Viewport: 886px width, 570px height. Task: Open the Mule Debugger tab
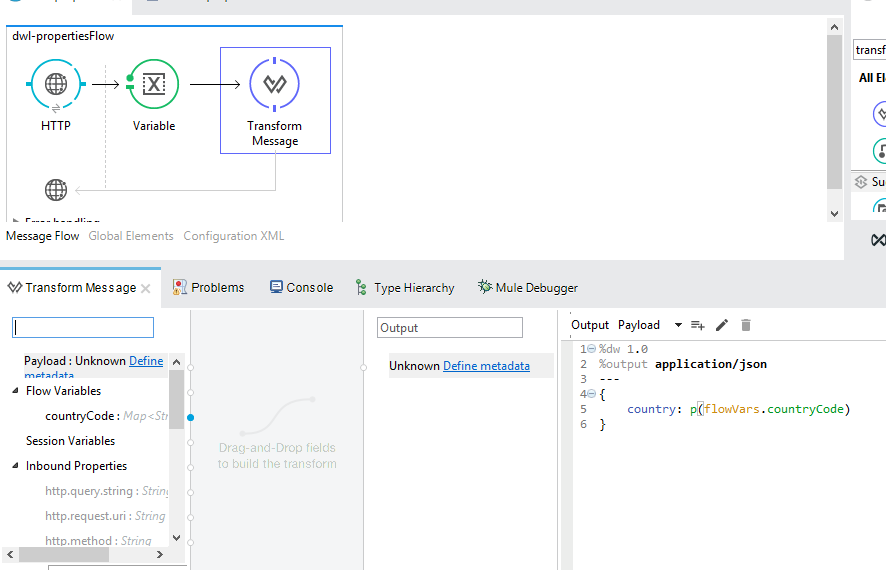point(527,288)
